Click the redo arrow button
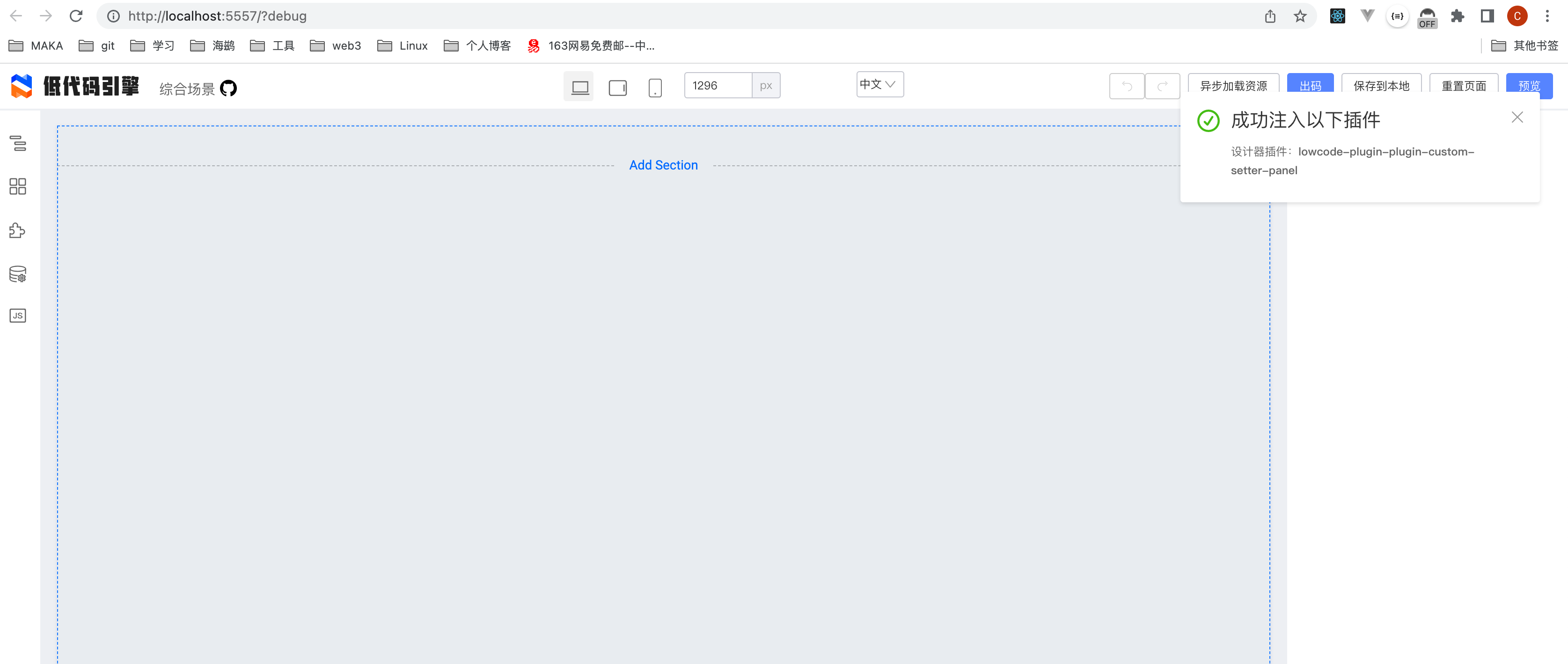 point(1162,86)
